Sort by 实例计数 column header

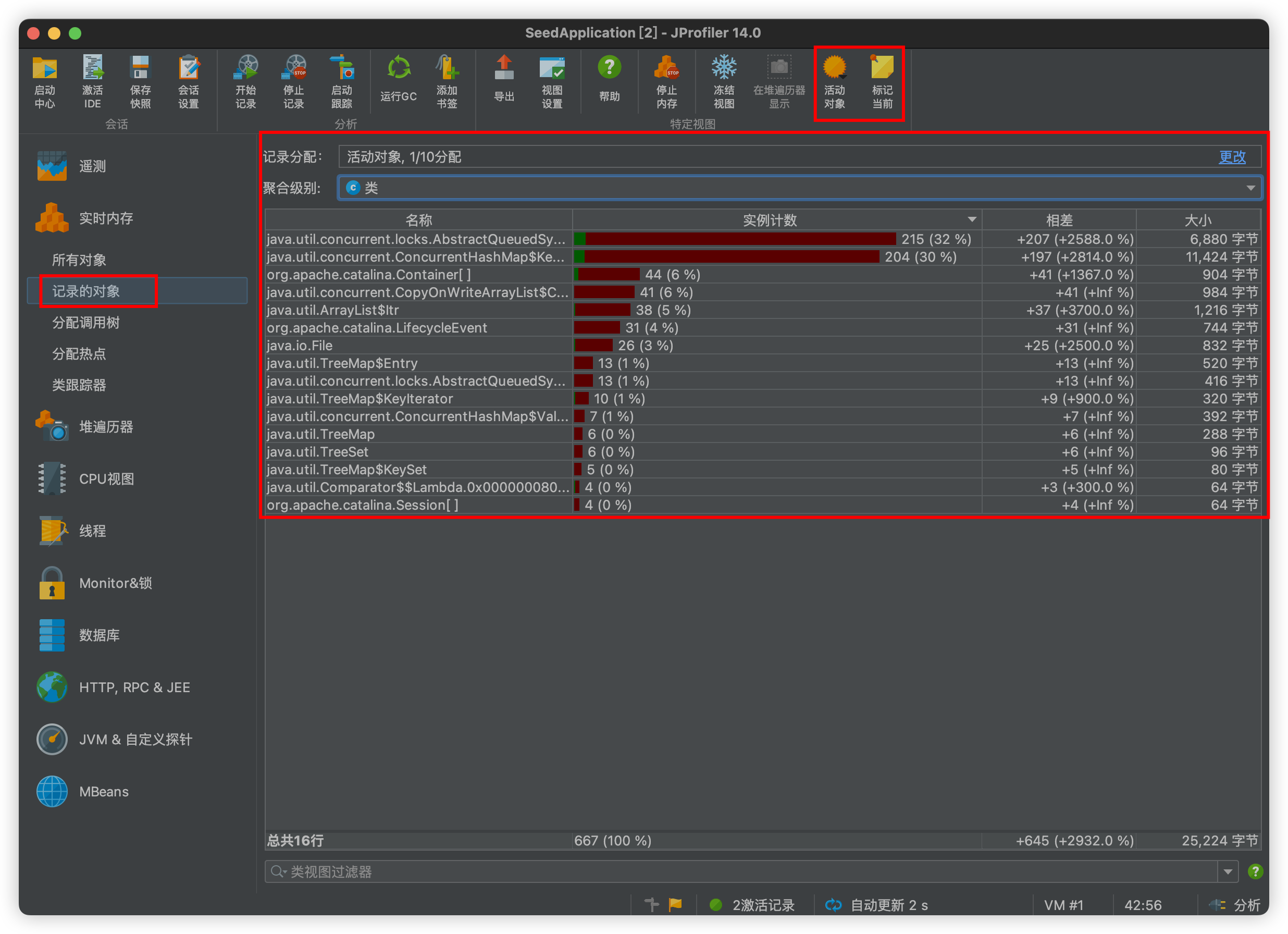(x=777, y=220)
